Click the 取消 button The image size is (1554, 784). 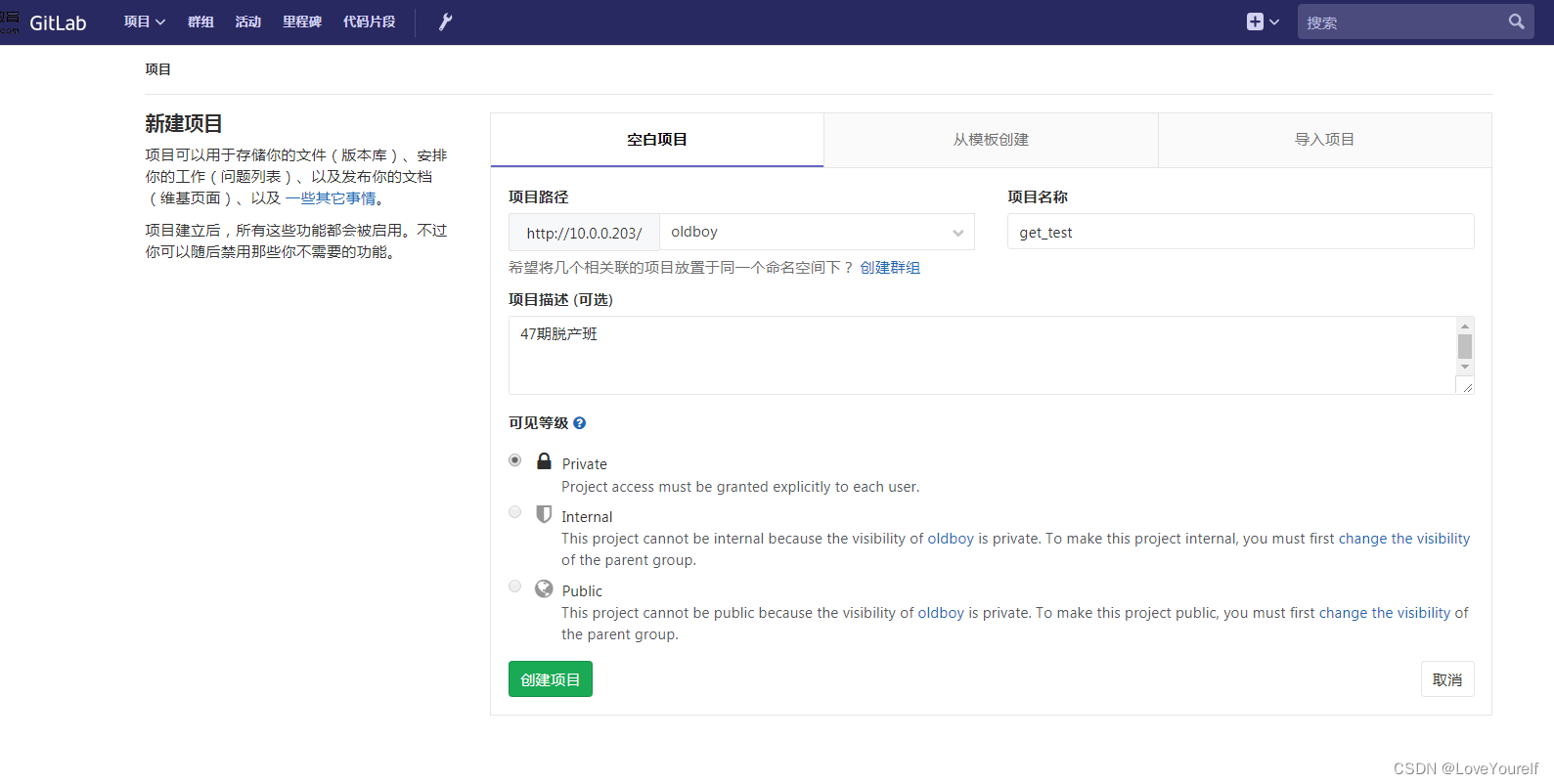click(x=1447, y=679)
